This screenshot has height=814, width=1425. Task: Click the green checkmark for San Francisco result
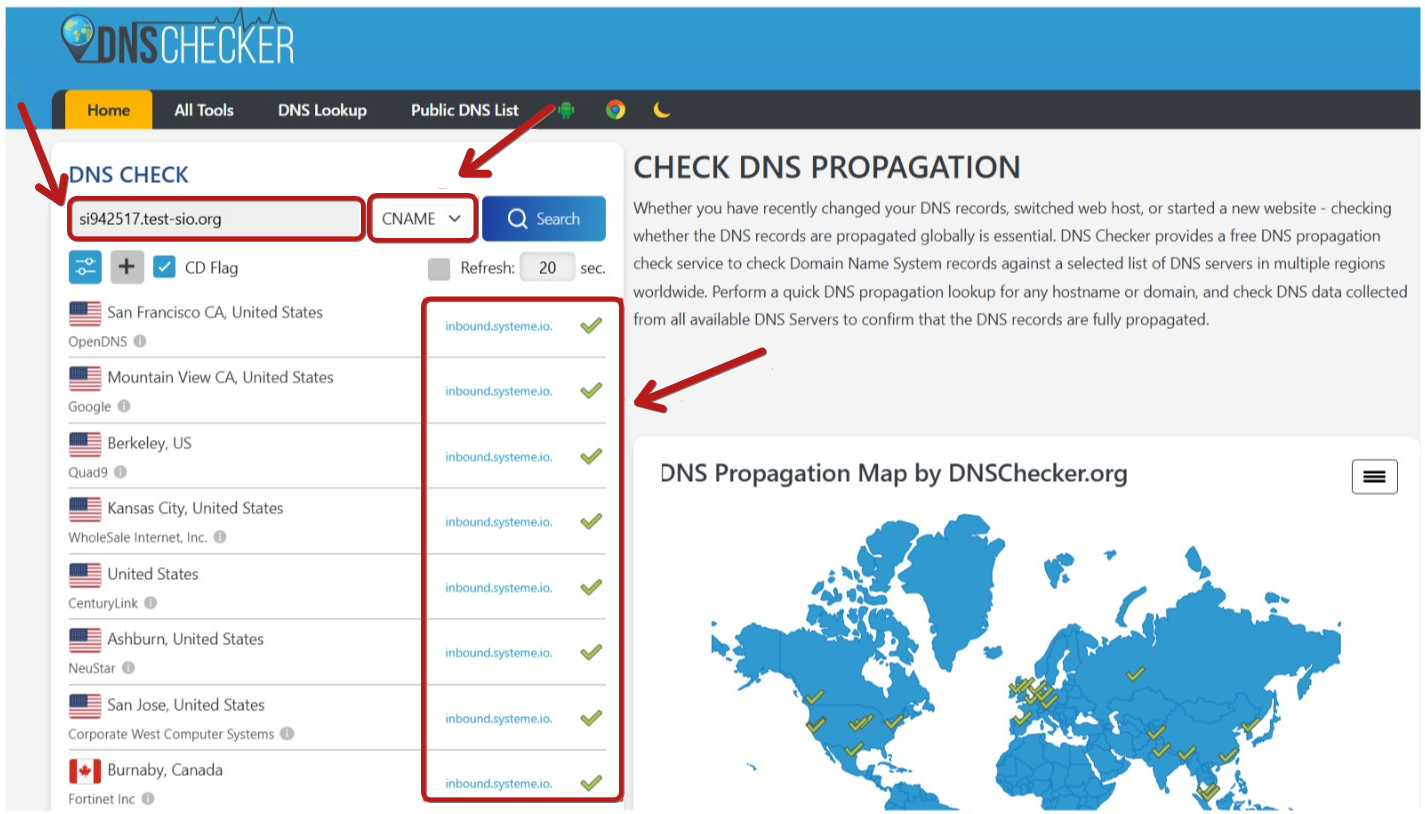pos(591,325)
